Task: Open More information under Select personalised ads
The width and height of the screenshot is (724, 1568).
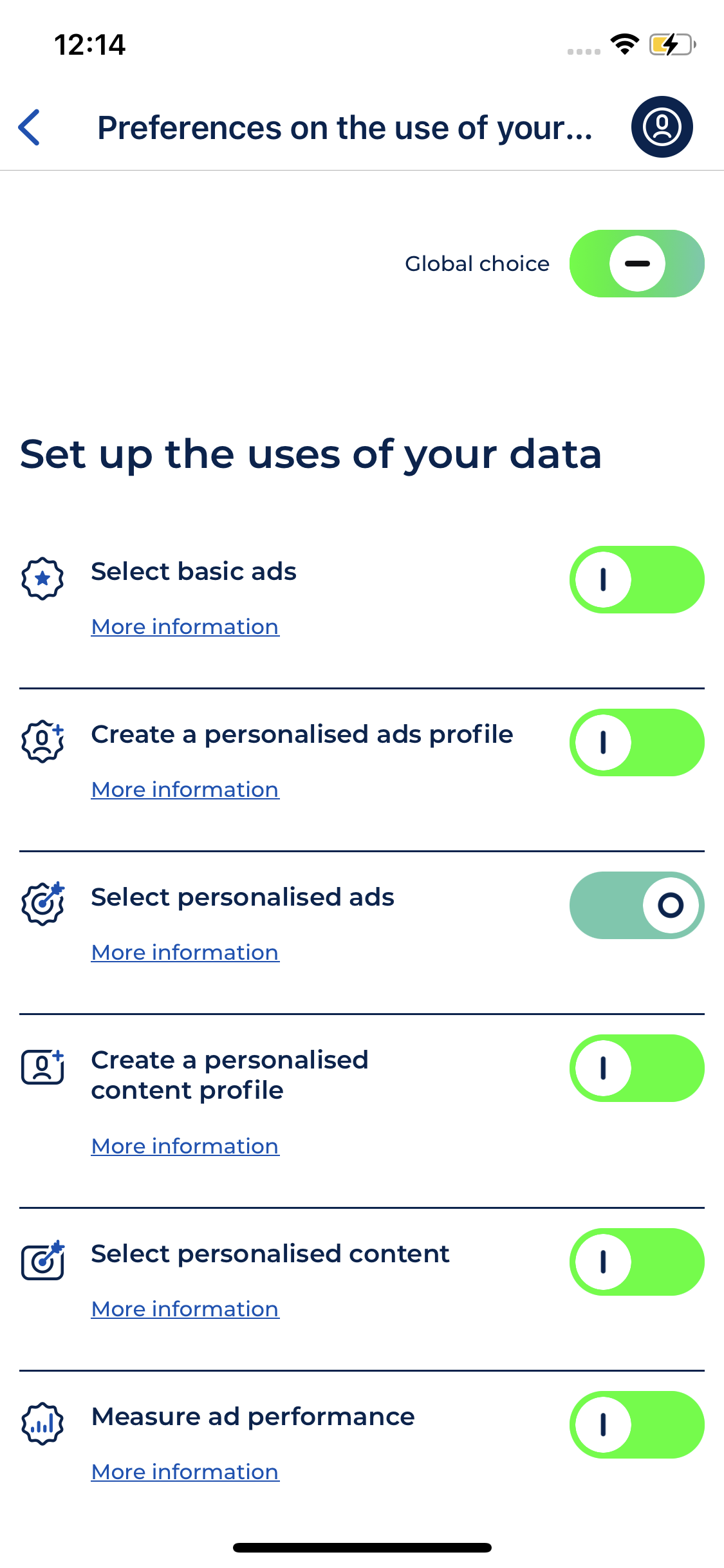Action: pos(185,953)
